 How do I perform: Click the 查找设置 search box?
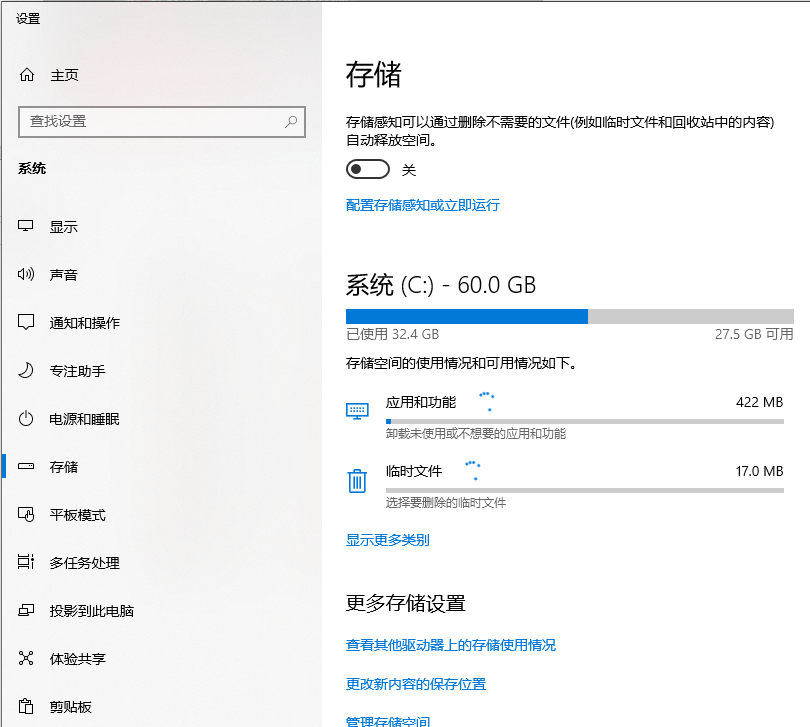coord(160,120)
